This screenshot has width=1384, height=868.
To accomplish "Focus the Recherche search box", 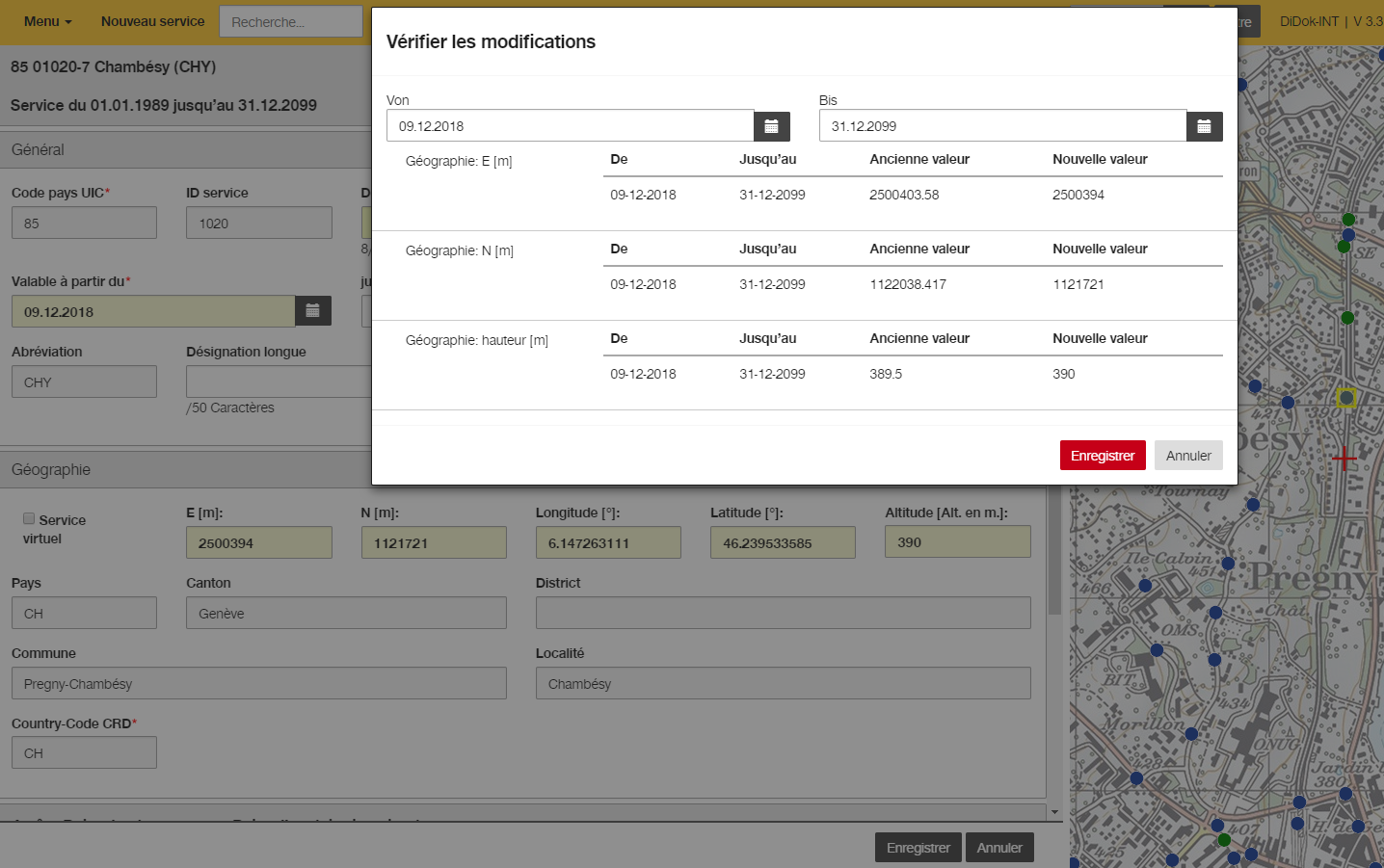I will 291,21.
